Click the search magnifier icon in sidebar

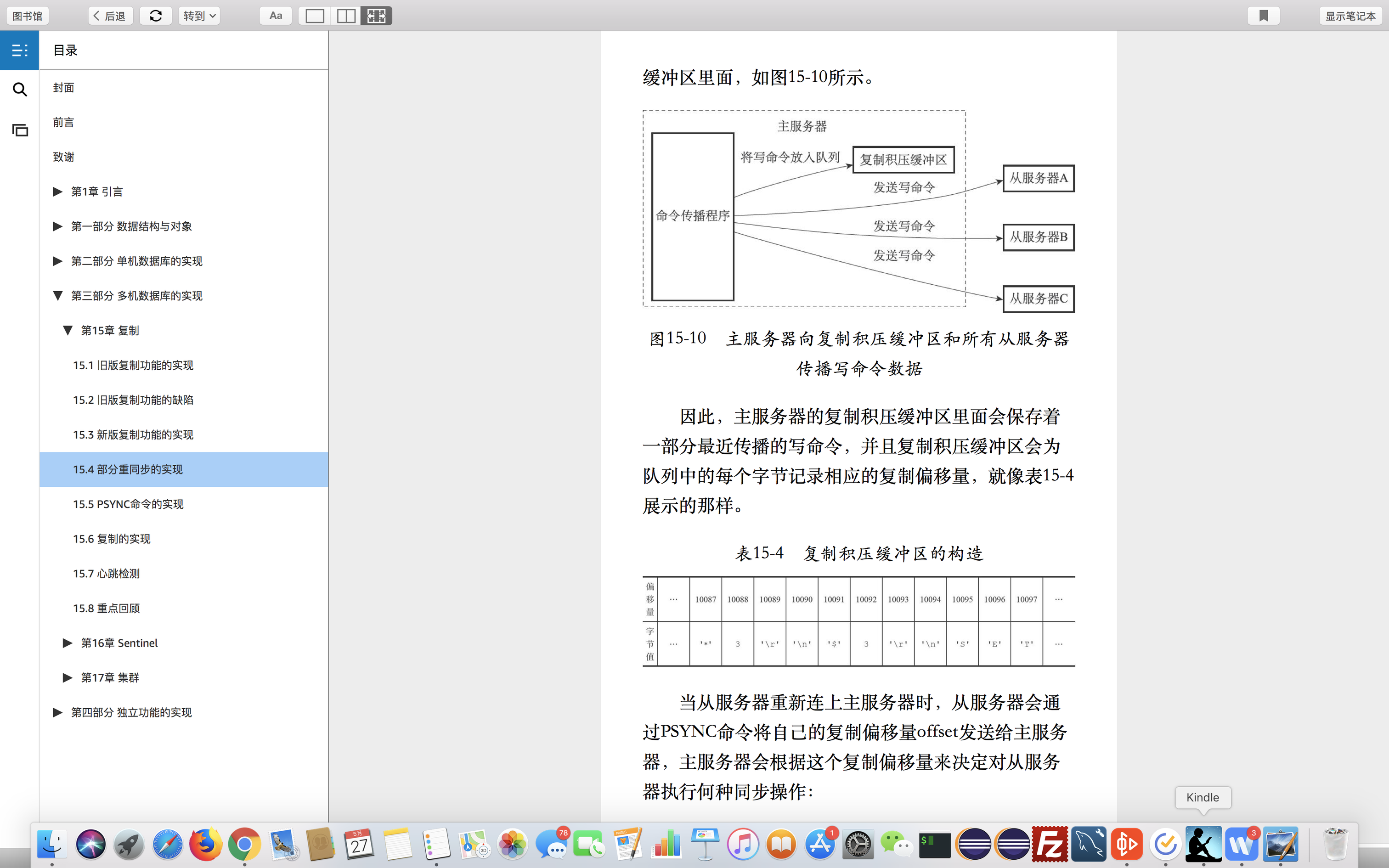19,90
